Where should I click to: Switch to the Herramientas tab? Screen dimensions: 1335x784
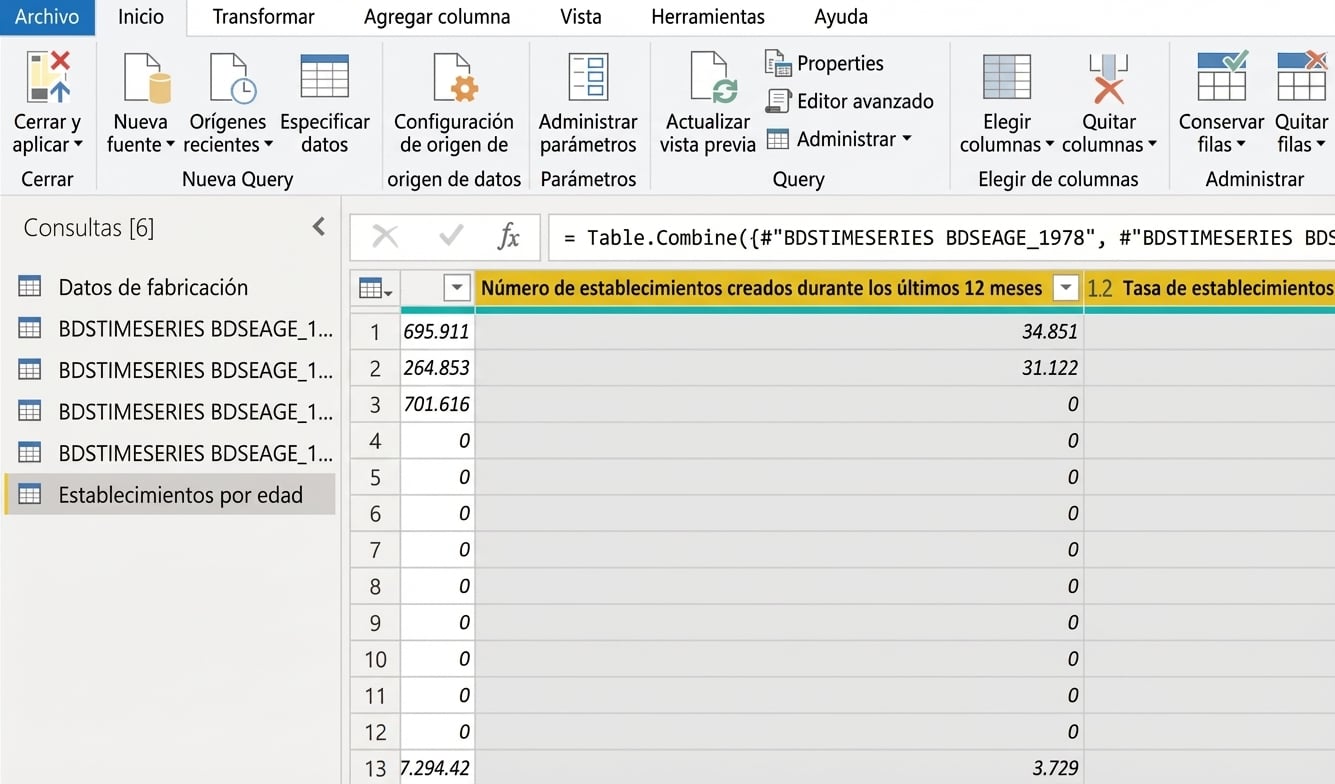pyautogui.click(x=708, y=17)
